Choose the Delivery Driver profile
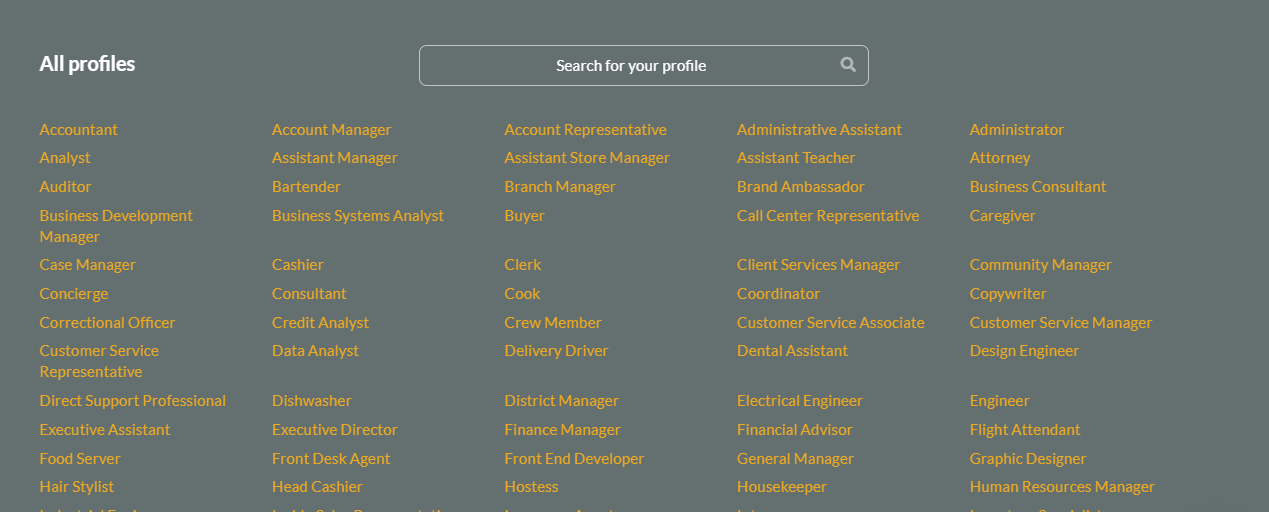Screen dimensions: 1269x512 556,351
